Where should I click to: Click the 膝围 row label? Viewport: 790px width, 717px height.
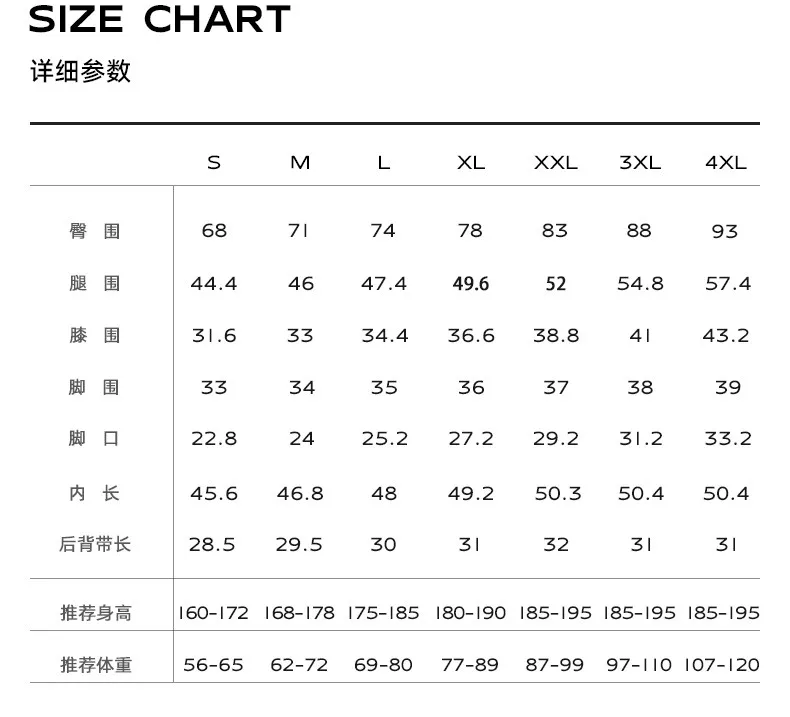coord(95,336)
